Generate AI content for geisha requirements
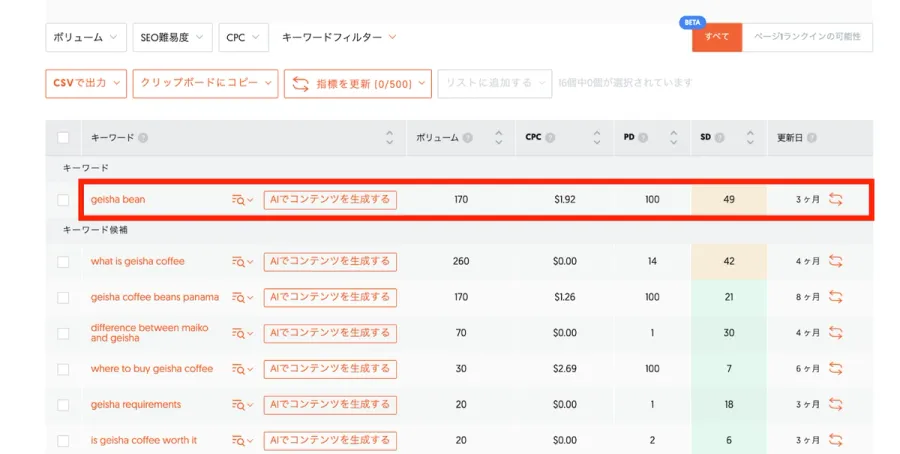The height and width of the screenshot is (454, 900). (x=330, y=405)
